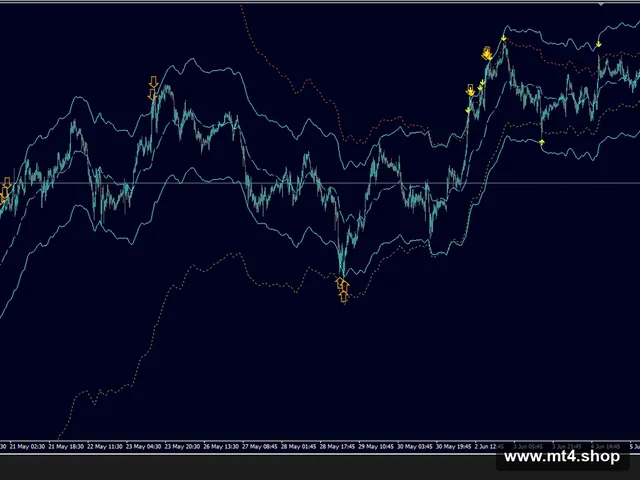Select the '27 May 08:45' axis label
The width and height of the screenshot is (640, 480).
(x=260, y=447)
